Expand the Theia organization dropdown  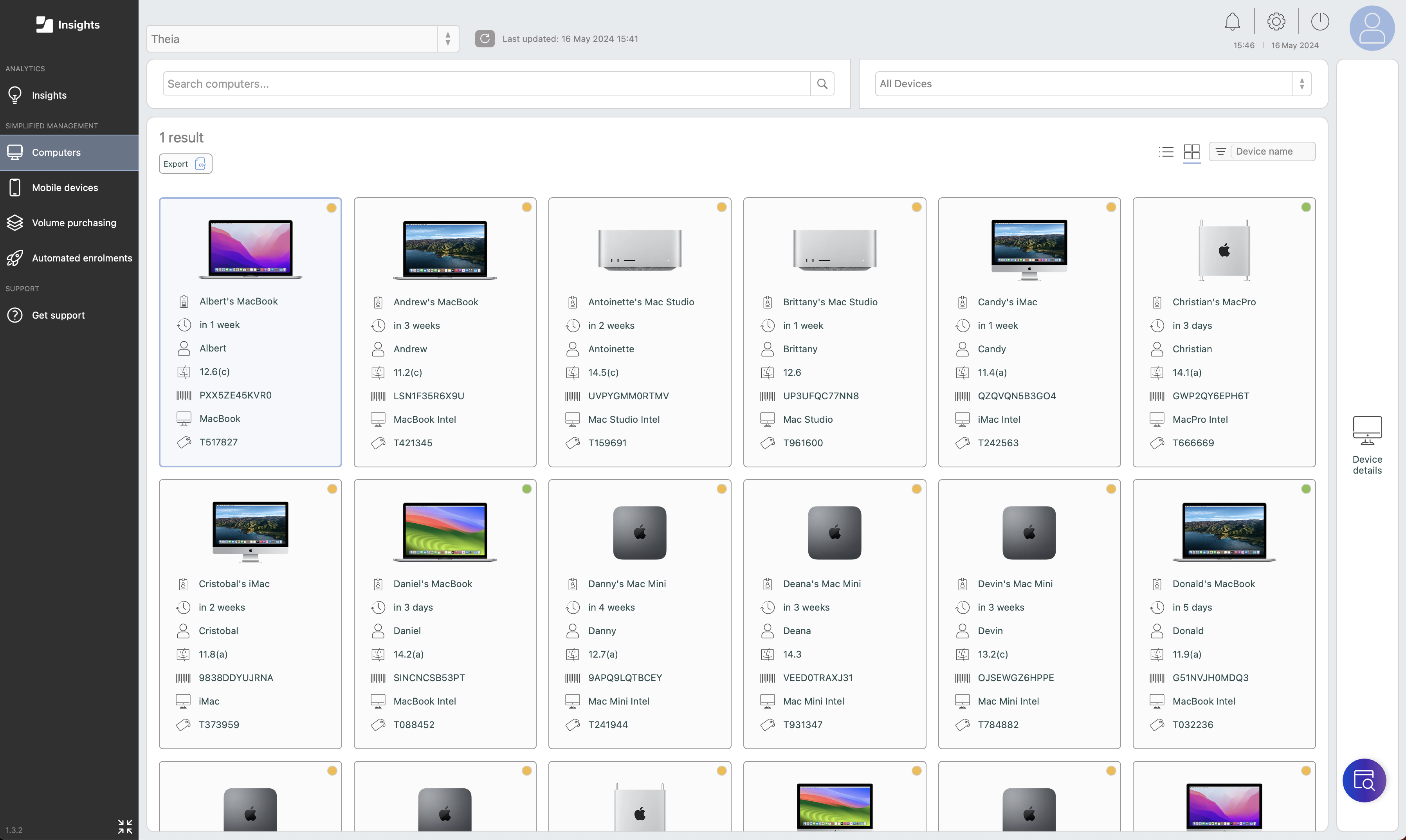pyautogui.click(x=303, y=38)
